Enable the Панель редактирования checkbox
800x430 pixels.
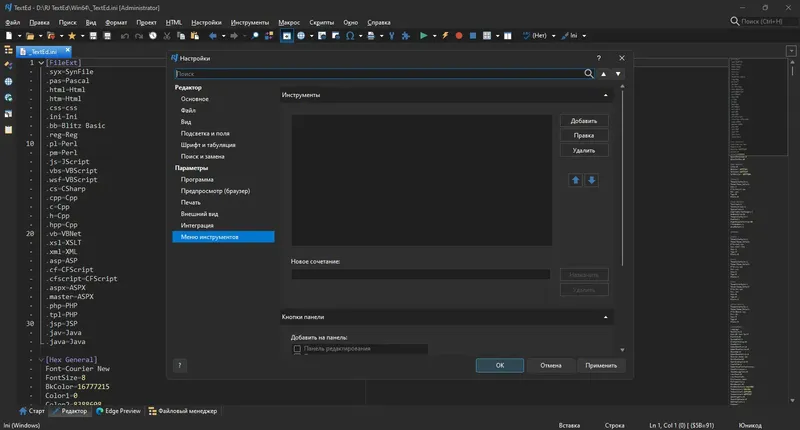click(x=297, y=349)
